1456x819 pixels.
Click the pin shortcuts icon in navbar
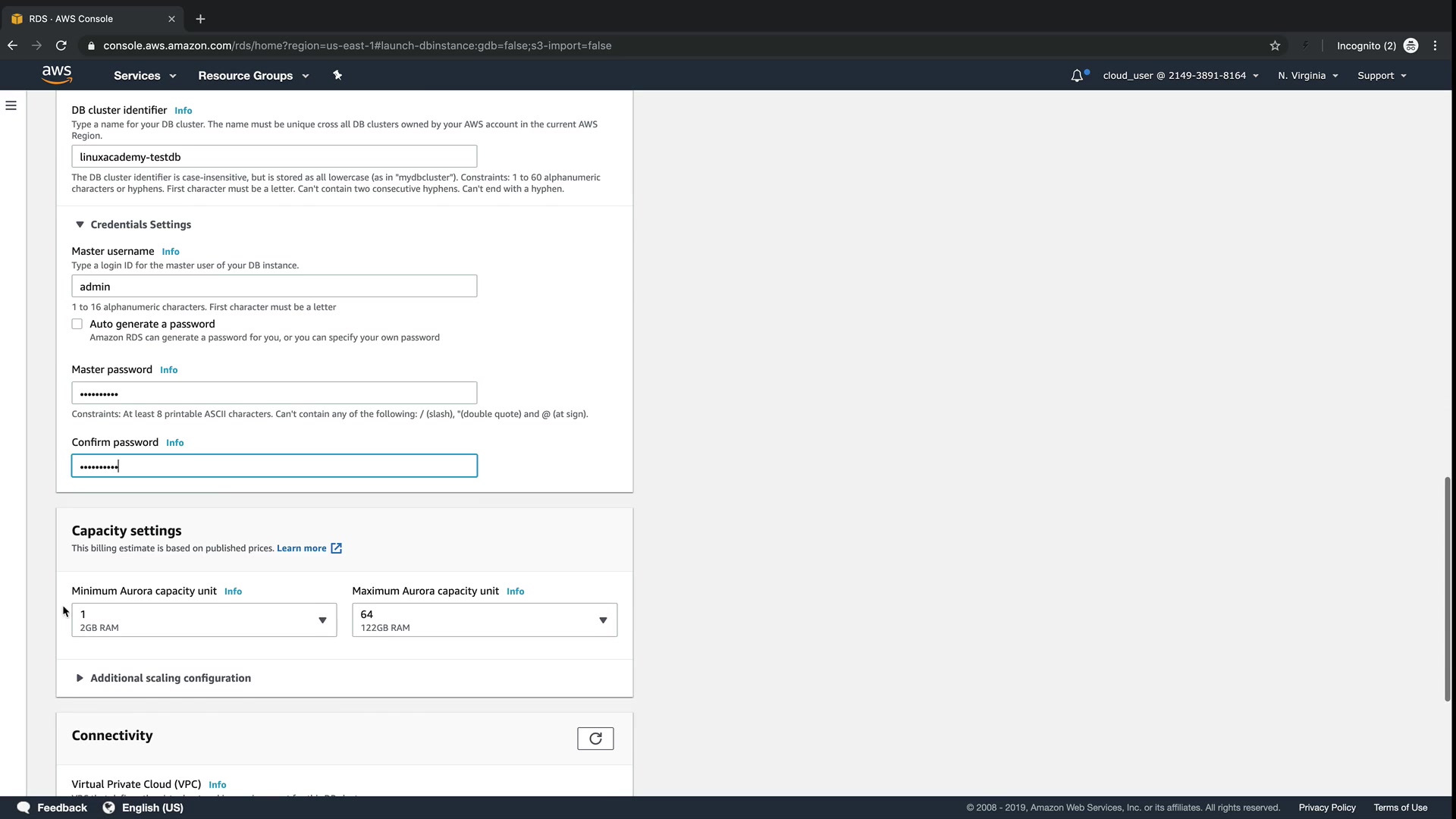click(x=337, y=75)
